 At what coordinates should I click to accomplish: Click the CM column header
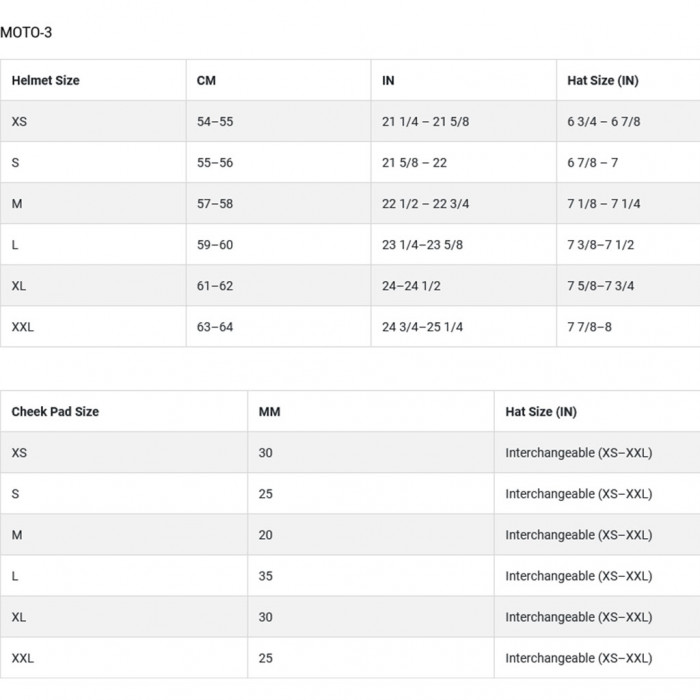click(x=206, y=80)
